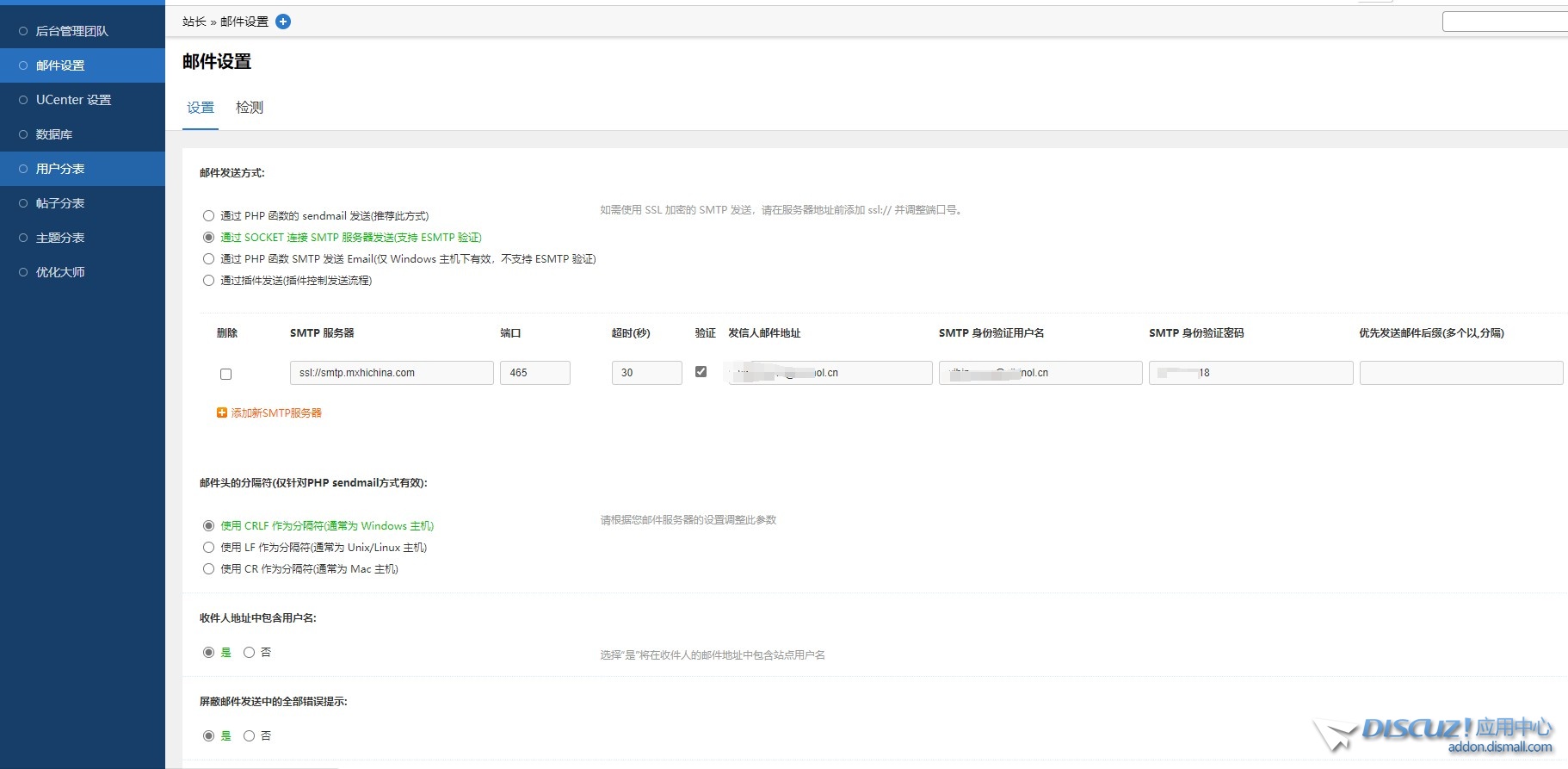Select CR as header separator

click(x=208, y=569)
